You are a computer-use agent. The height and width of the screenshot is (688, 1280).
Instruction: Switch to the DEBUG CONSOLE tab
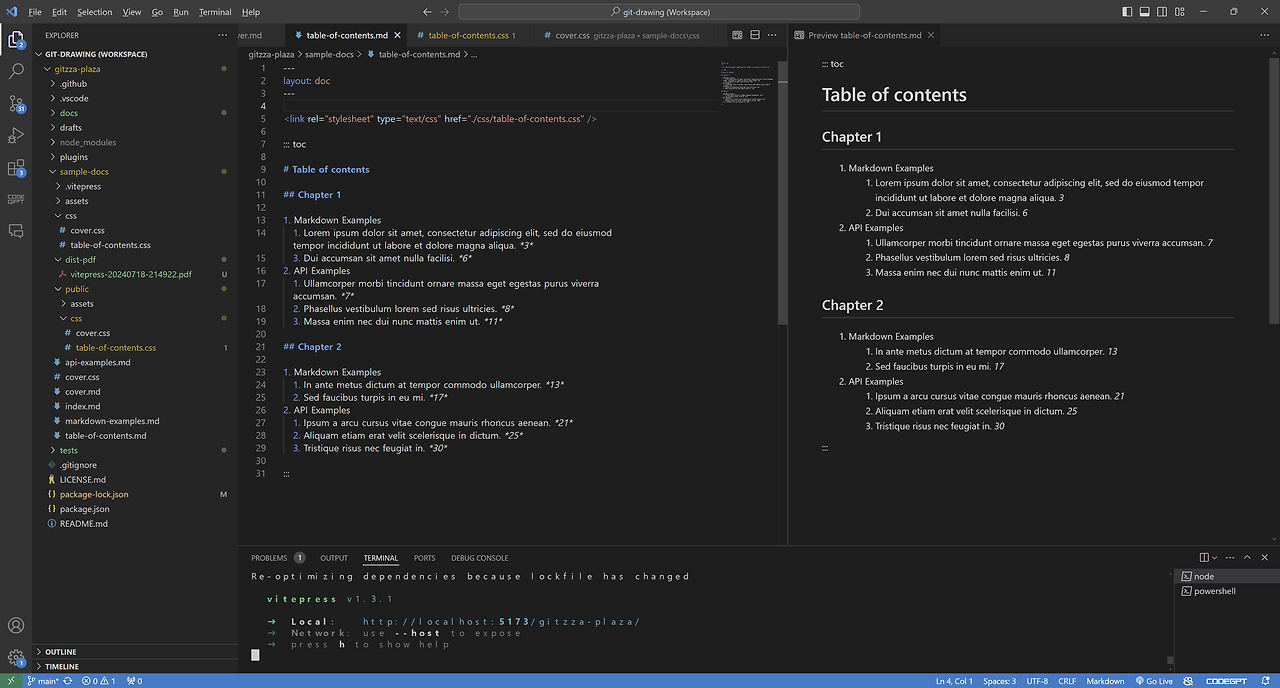[x=479, y=558]
